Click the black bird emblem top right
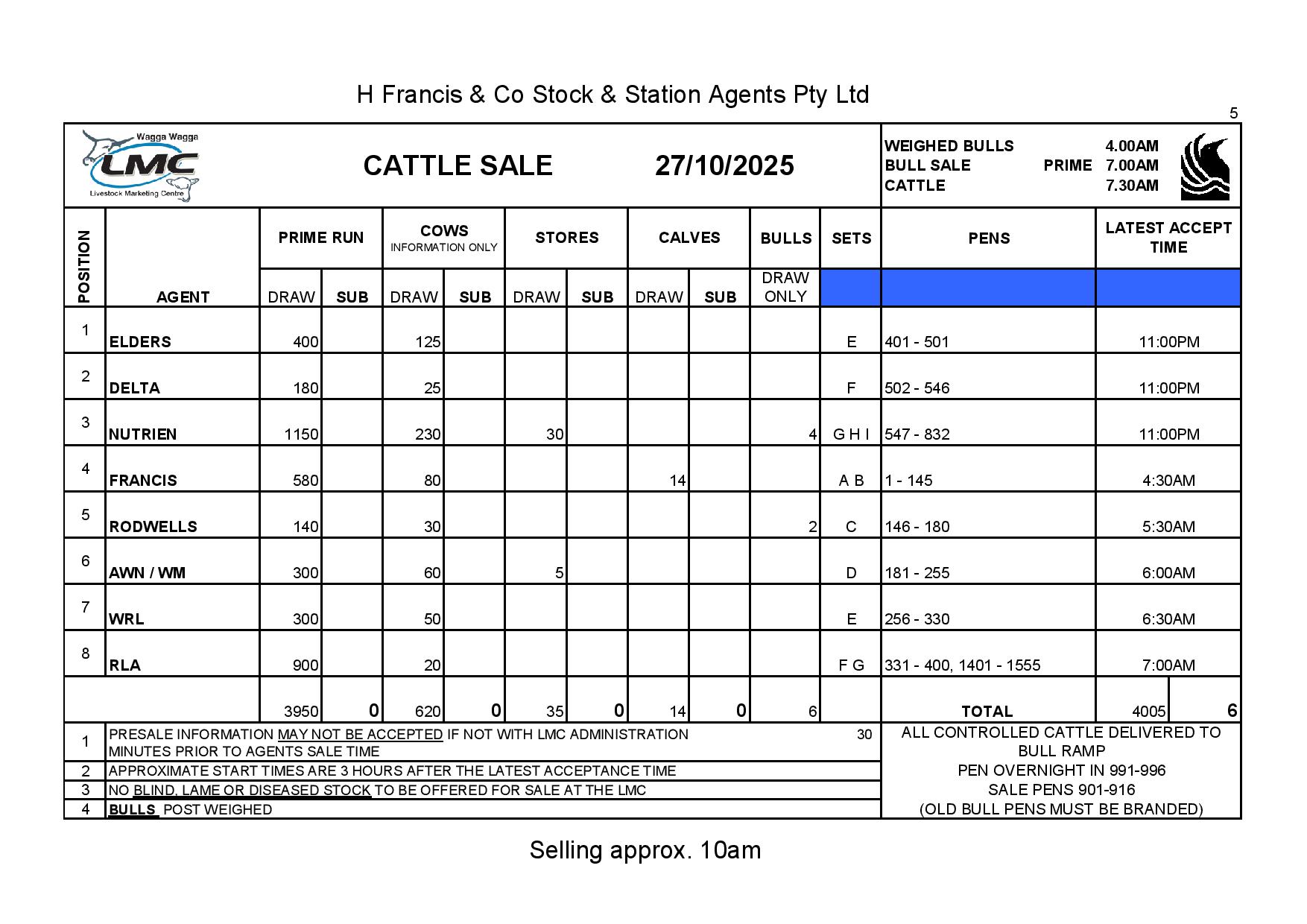Image resolution: width=1307 pixels, height=924 pixels. (1205, 166)
